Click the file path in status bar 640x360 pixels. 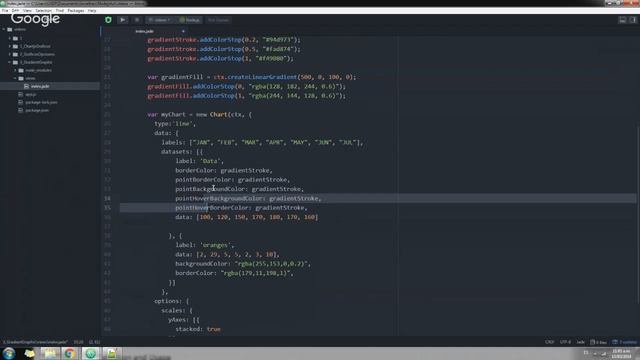[35, 342]
